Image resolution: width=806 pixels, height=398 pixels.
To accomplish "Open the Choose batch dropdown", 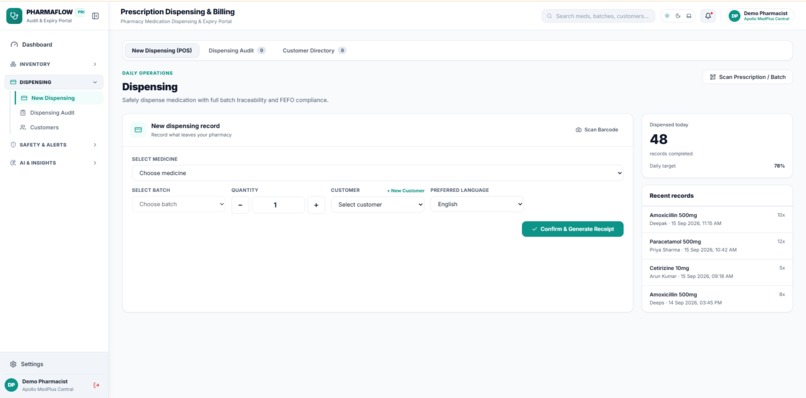I will (179, 204).
